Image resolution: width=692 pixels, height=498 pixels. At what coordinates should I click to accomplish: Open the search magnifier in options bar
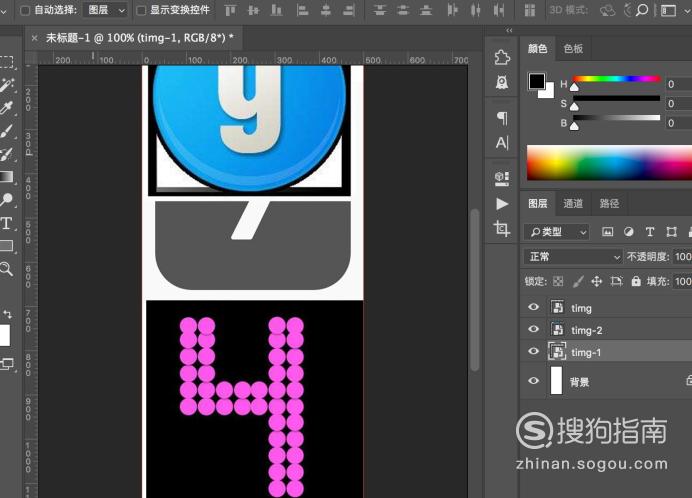click(642, 10)
